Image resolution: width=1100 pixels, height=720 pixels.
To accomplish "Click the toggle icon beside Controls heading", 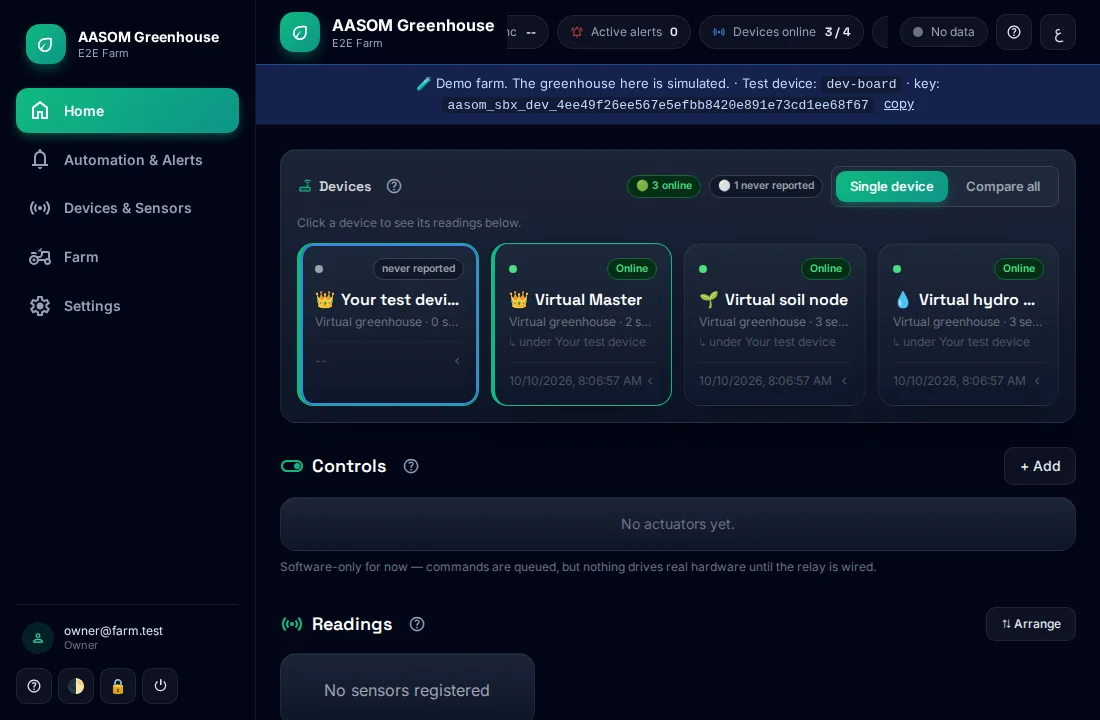I will pyautogui.click(x=292, y=466).
